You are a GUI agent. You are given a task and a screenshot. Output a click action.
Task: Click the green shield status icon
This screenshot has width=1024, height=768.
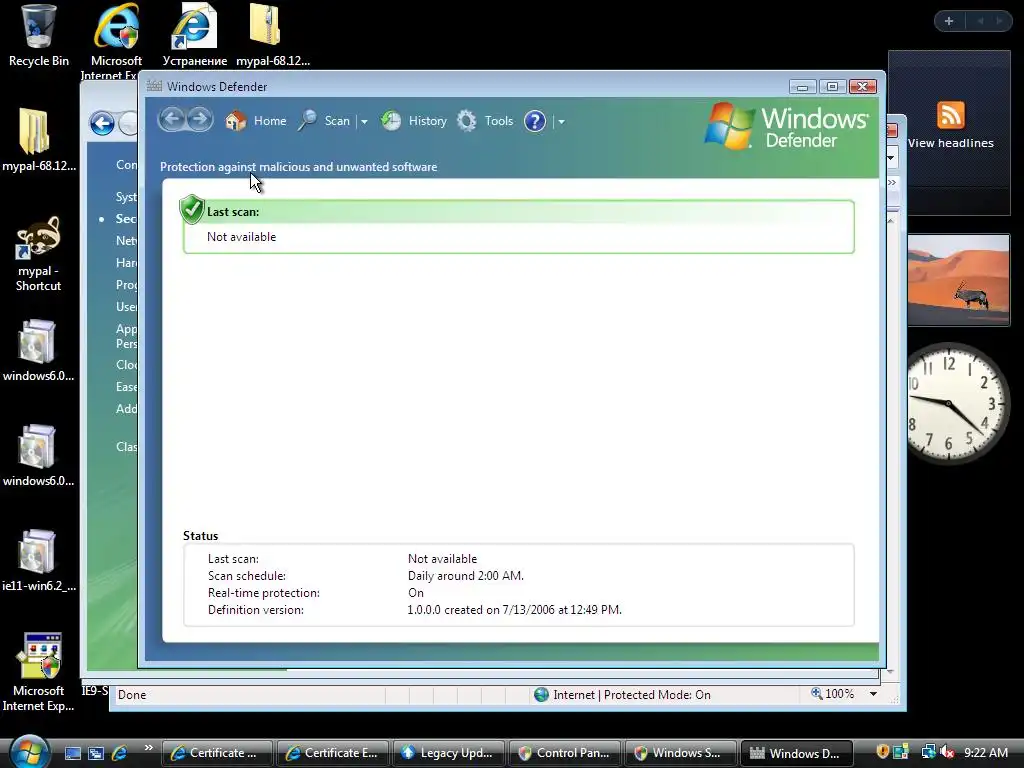[x=192, y=210]
